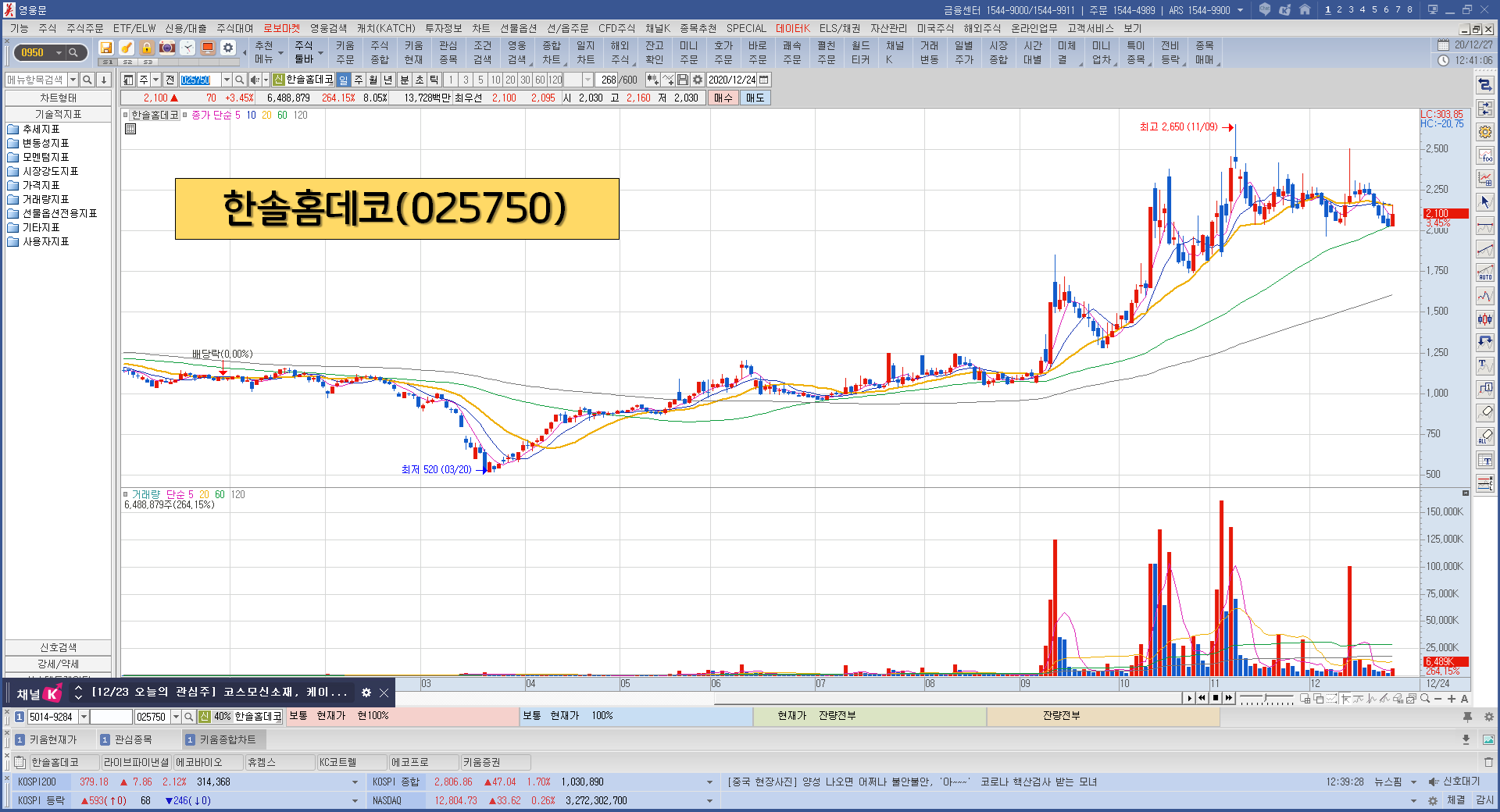The height and width of the screenshot is (812, 1500).
Task: Select the trend line drawing tool
Action: [x=1485, y=249]
